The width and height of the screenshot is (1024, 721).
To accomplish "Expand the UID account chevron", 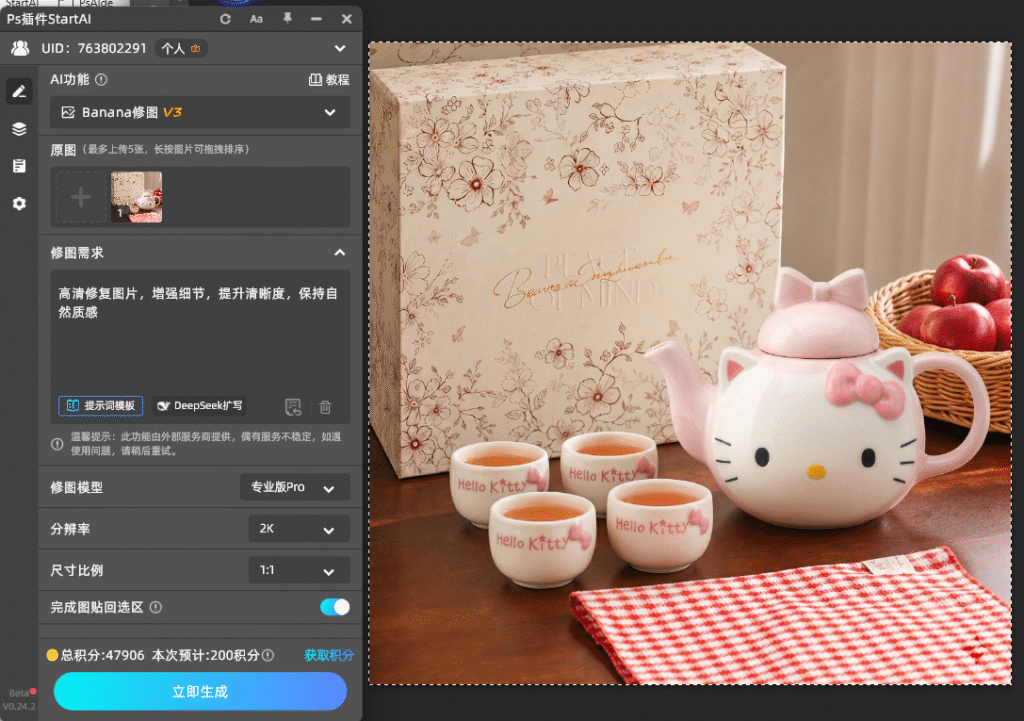I will click(x=340, y=48).
